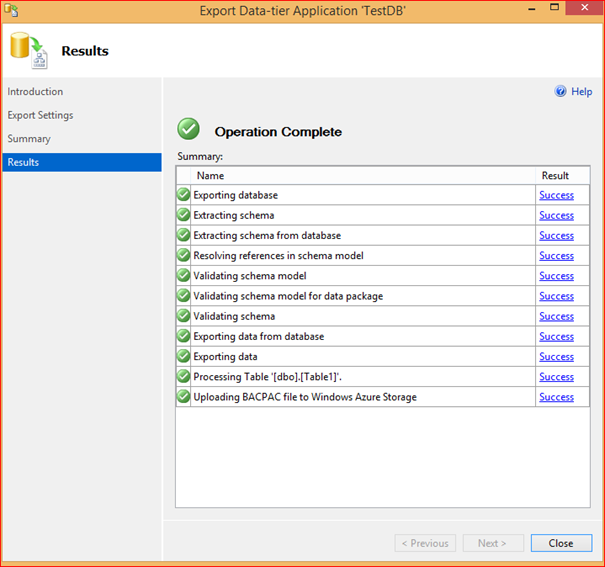
Task: Click green check beside Processing Table row
Action: [x=184, y=376]
